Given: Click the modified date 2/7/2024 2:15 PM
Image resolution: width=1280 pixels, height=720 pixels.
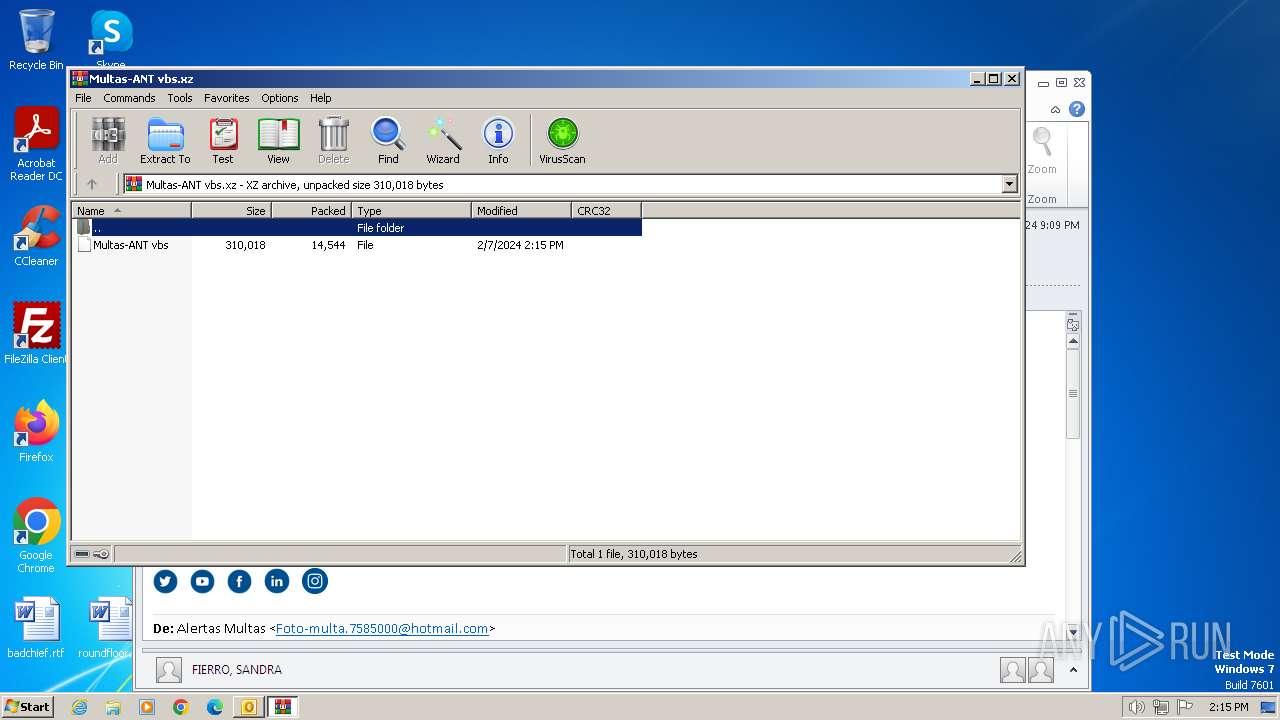Looking at the screenshot, I should click(520, 245).
